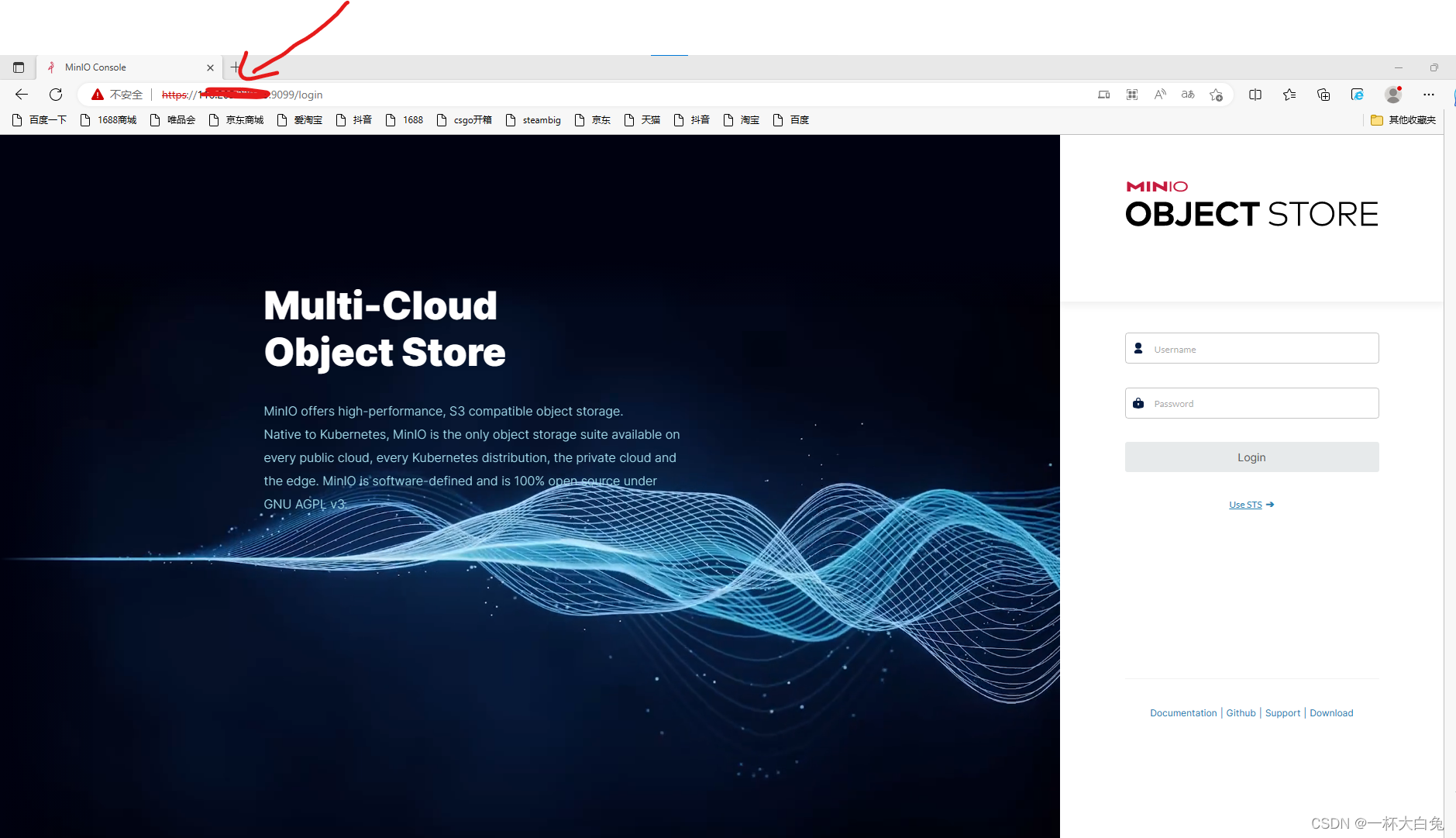Activate the Read Aloud icon
The image size is (1456, 838).
[1160, 95]
